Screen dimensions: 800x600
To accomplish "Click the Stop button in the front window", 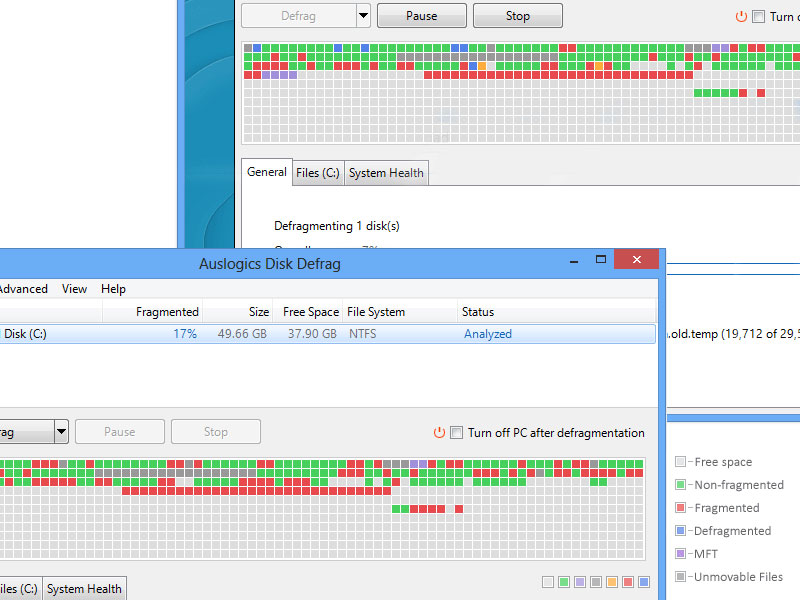I will [x=216, y=432].
